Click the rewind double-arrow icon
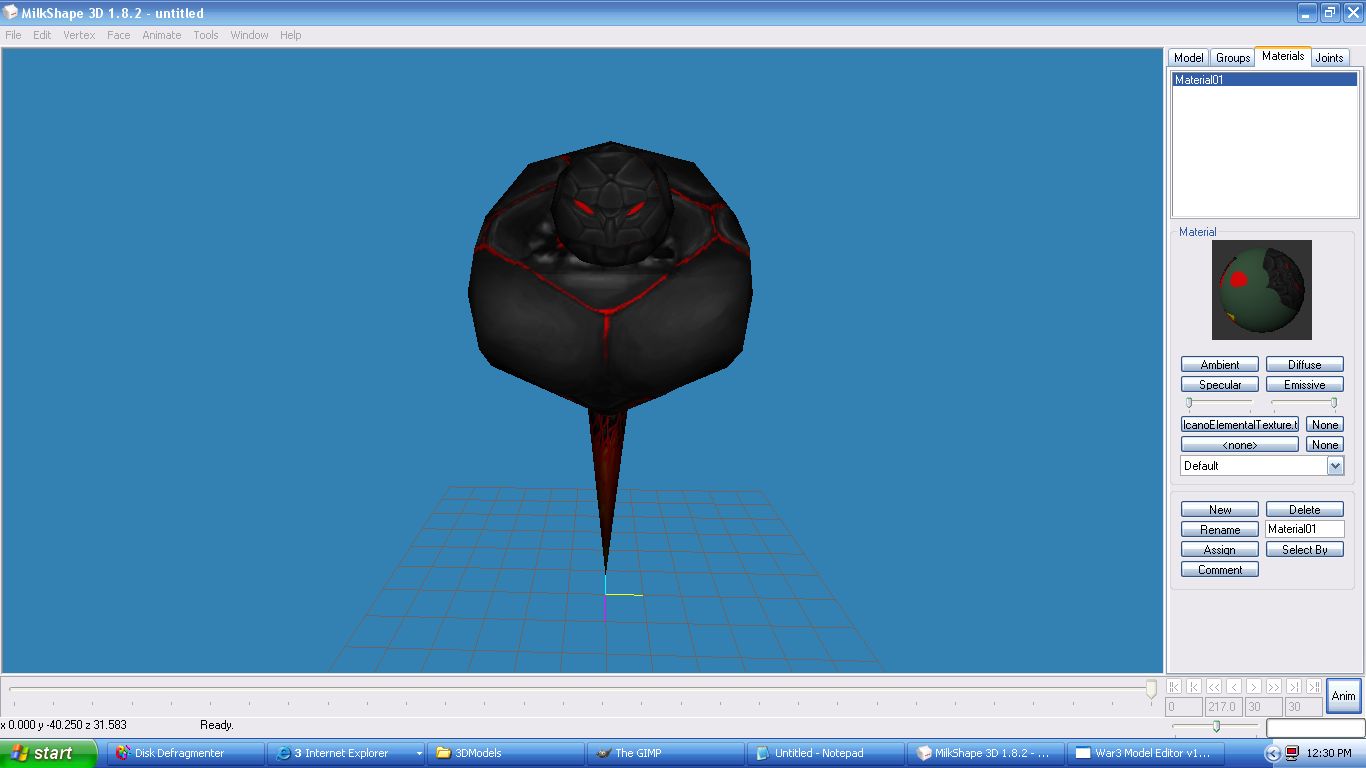This screenshot has height=768, width=1366. click(1214, 687)
